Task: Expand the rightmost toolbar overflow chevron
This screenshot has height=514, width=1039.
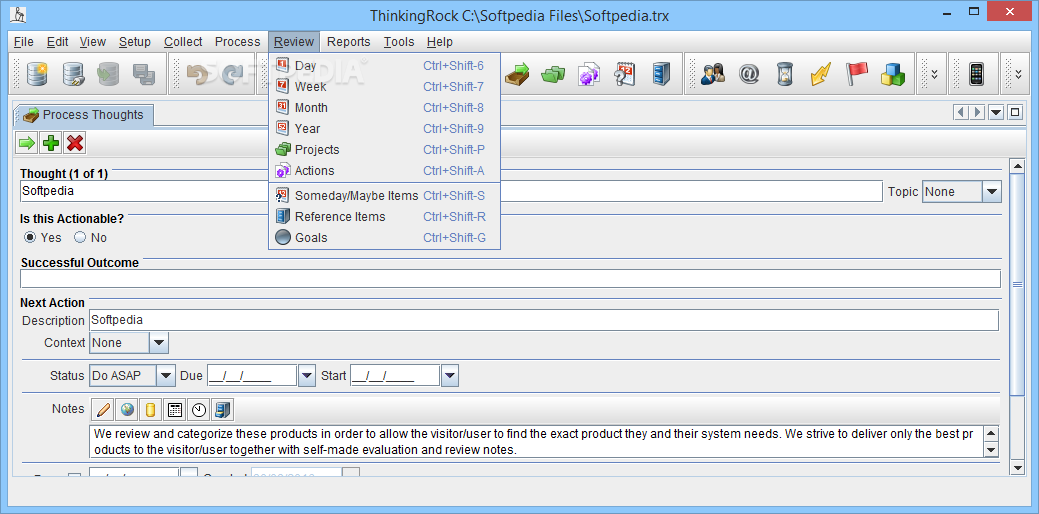Action: tap(1016, 74)
